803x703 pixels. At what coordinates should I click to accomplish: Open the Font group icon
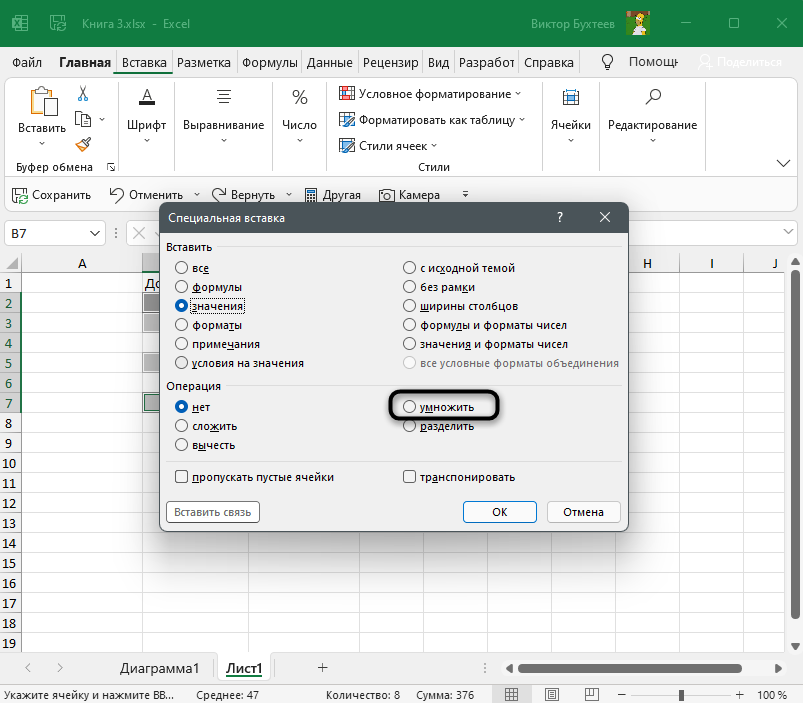(147, 98)
